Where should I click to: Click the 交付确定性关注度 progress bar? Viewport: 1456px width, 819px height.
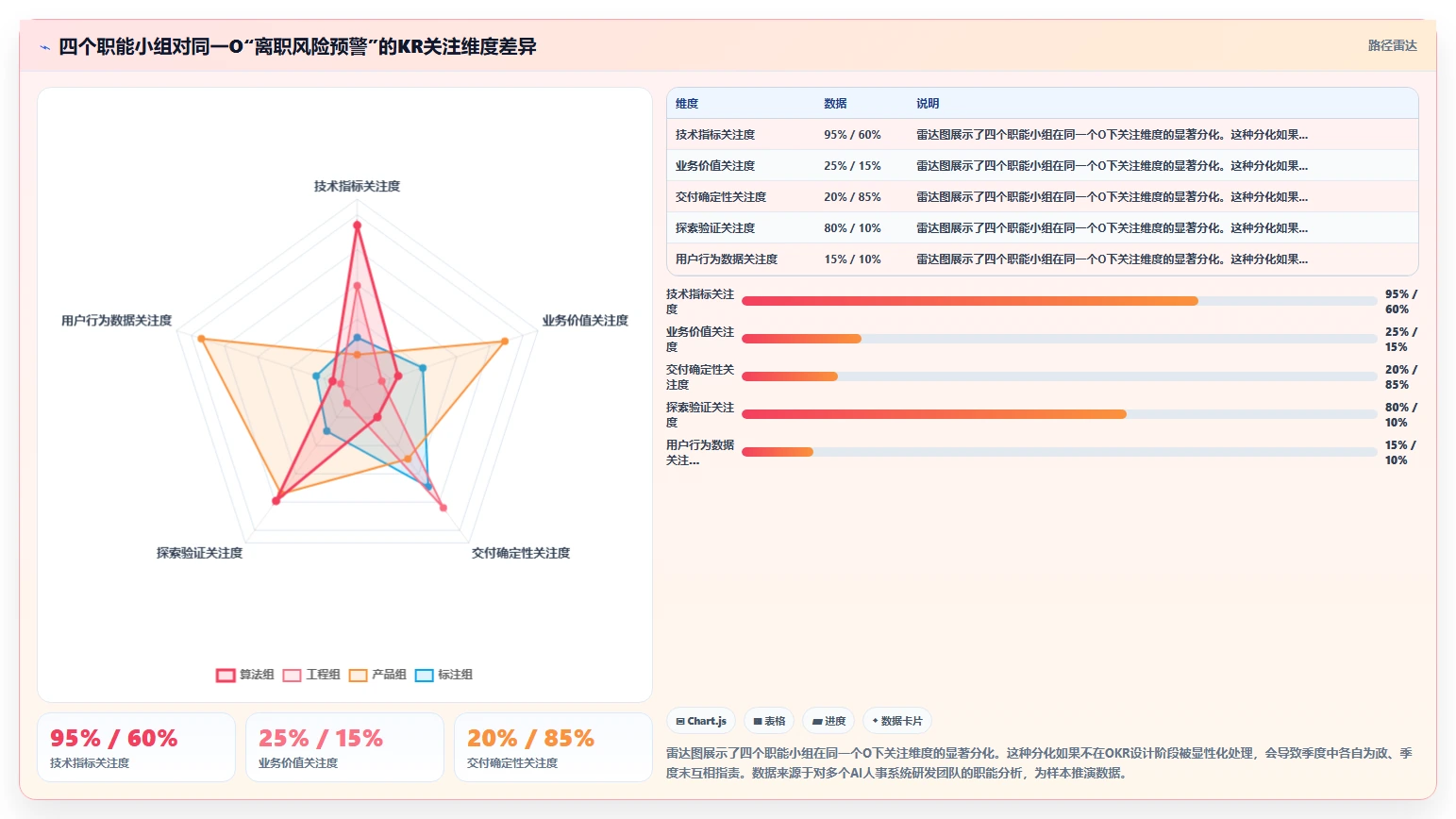[1060, 376]
